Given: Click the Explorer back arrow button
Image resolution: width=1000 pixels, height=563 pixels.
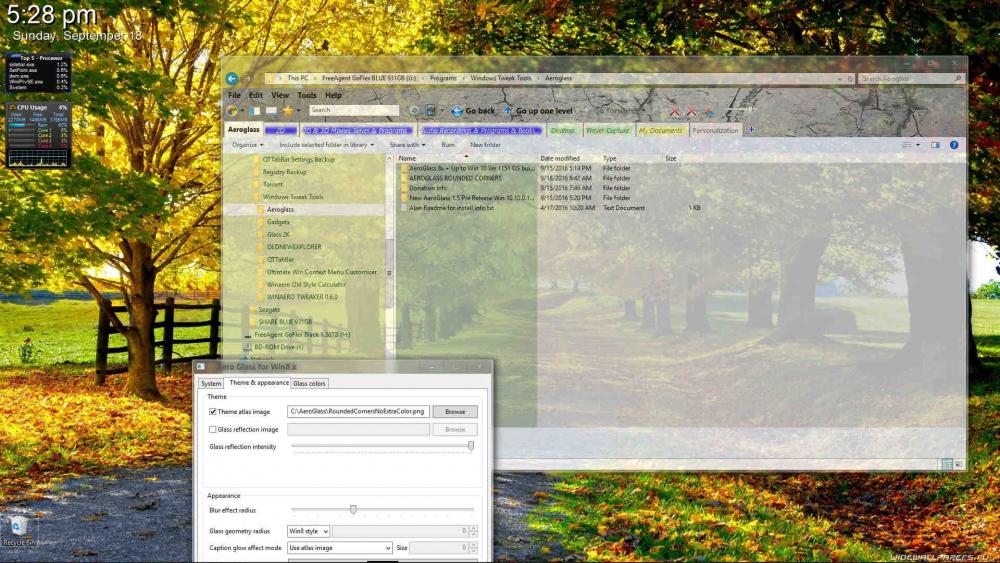Looking at the screenshot, I should point(232,78).
